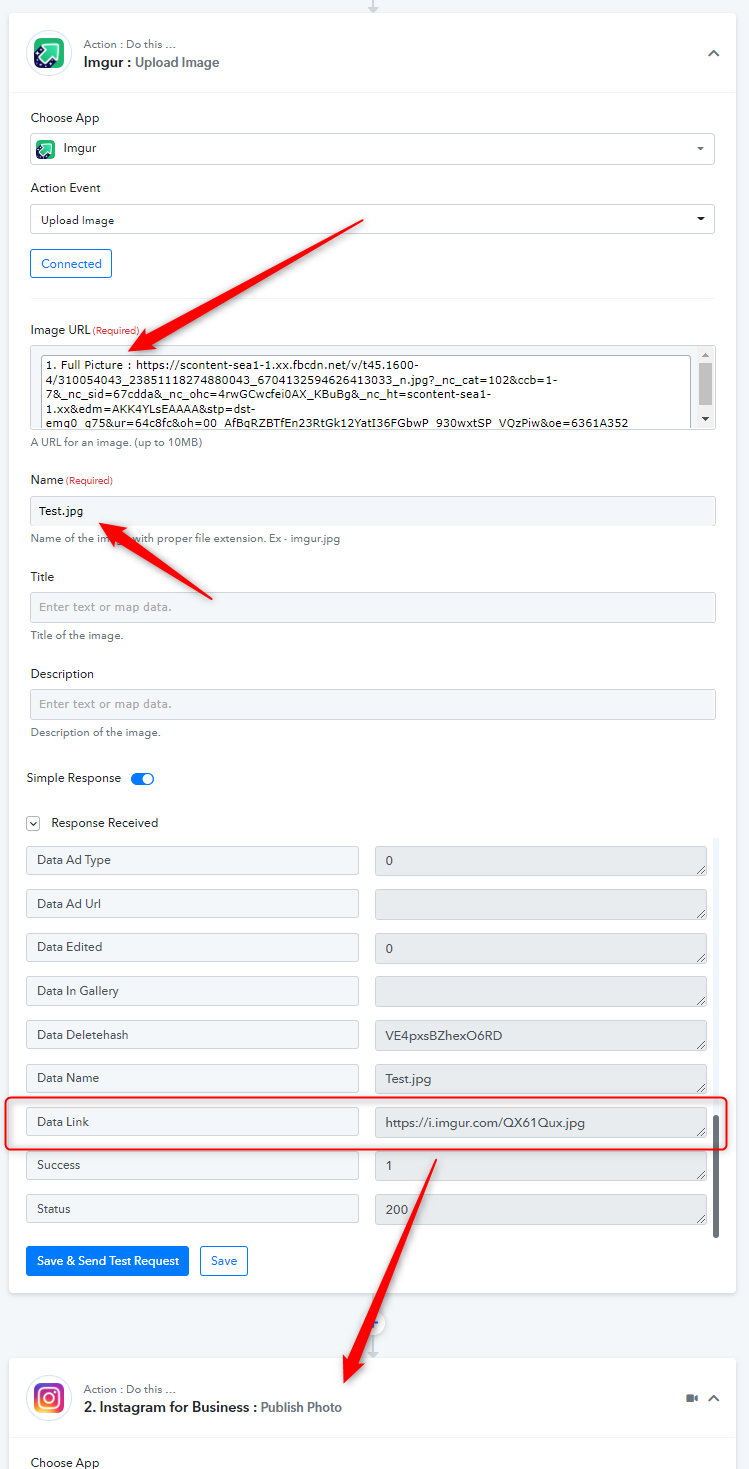Open the video tutorial camera icon
Screen dimensions: 749x1469
pyautogui.click(x=692, y=1398)
